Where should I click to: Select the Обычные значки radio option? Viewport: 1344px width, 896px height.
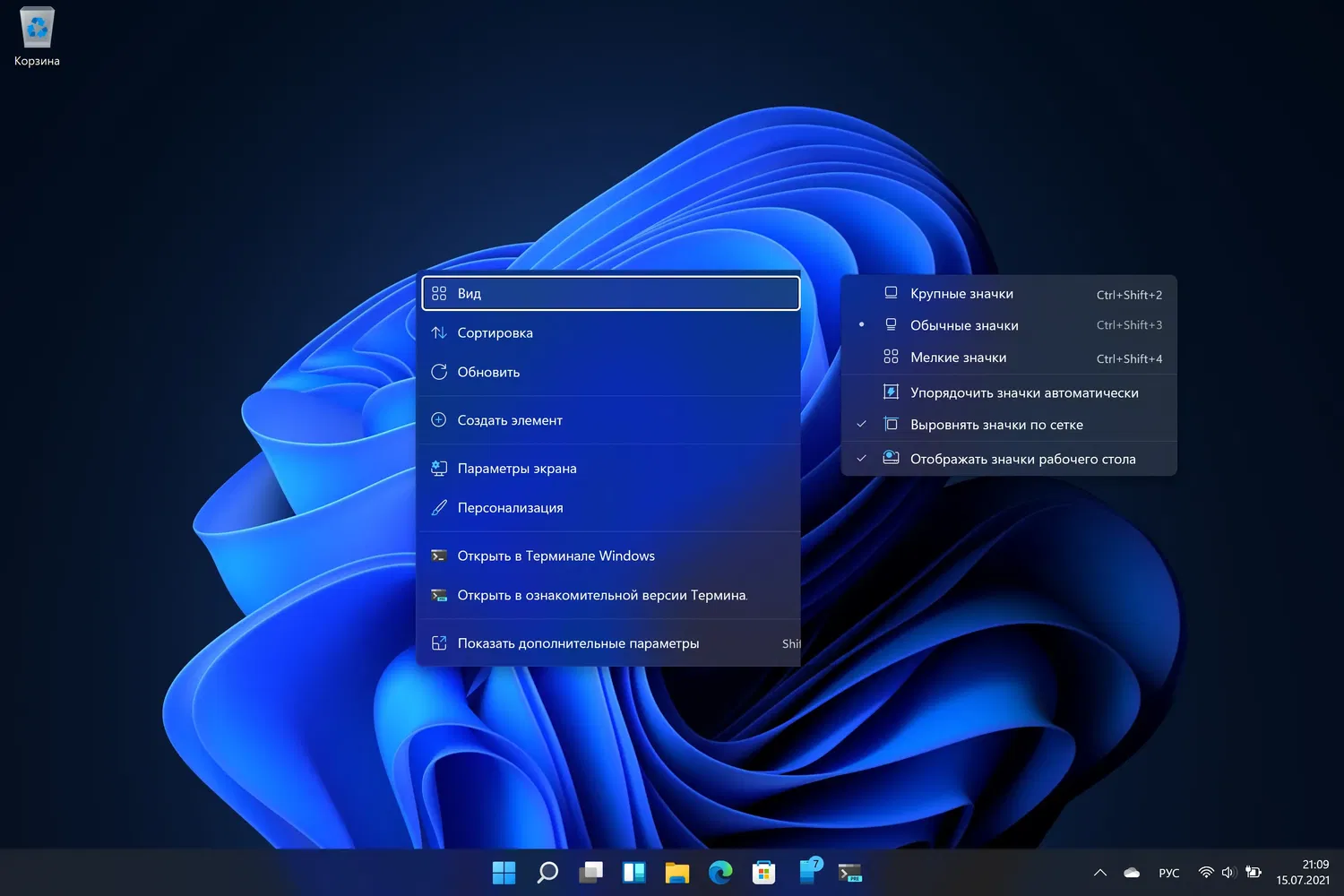(964, 325)
